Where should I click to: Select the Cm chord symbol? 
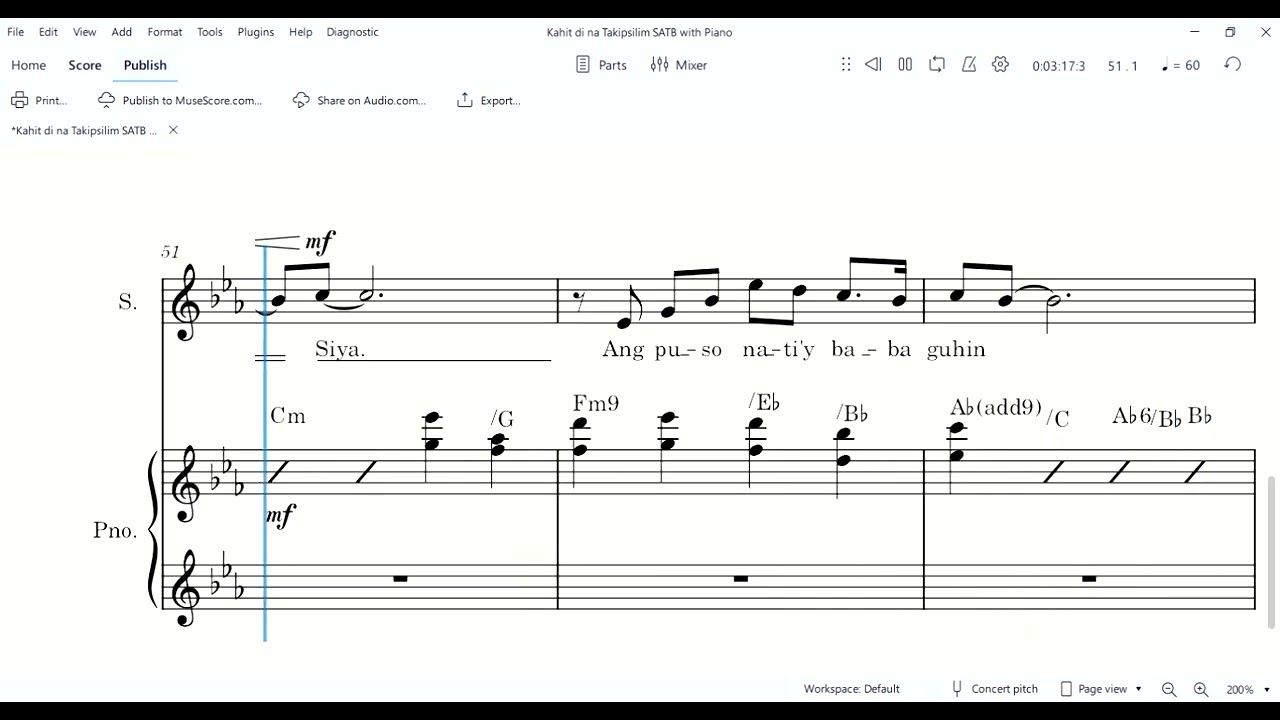[288, 416]
